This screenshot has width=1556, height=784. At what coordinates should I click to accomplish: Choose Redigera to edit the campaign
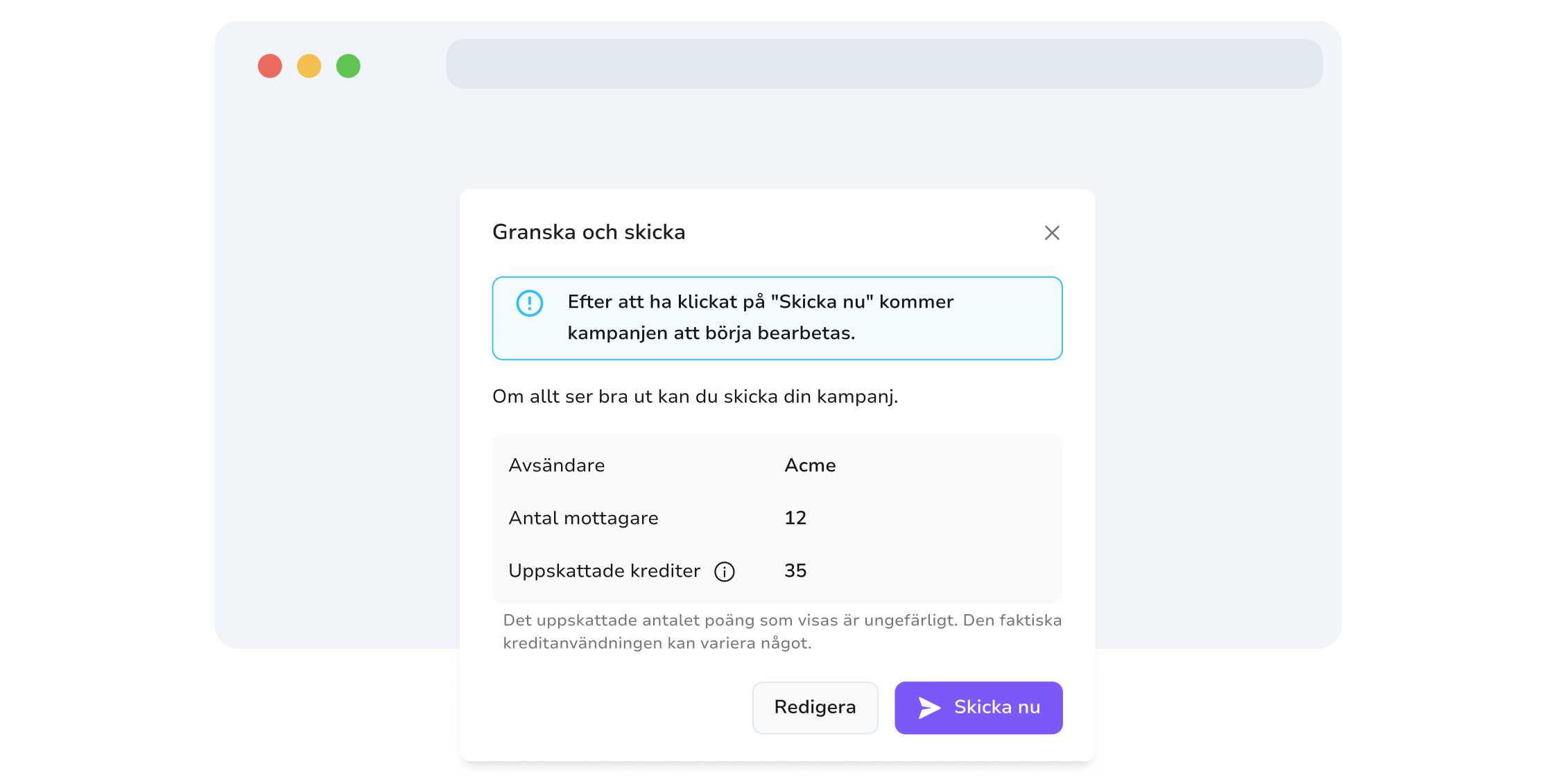815,708
